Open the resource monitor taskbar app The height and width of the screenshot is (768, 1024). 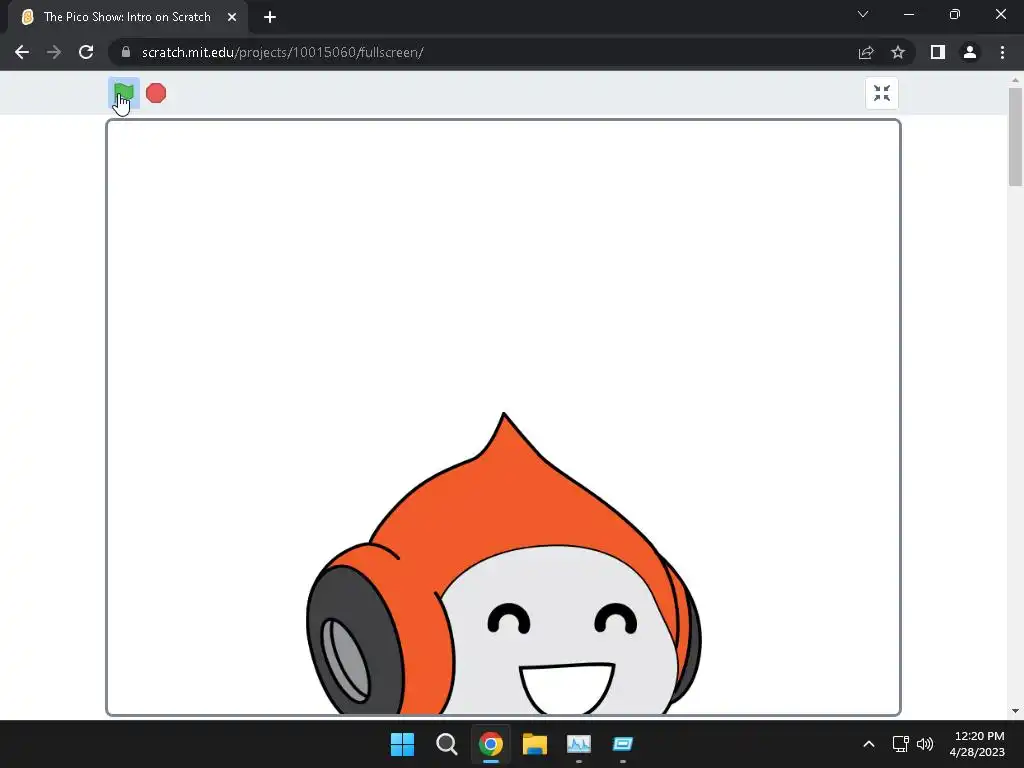[579, 744]
